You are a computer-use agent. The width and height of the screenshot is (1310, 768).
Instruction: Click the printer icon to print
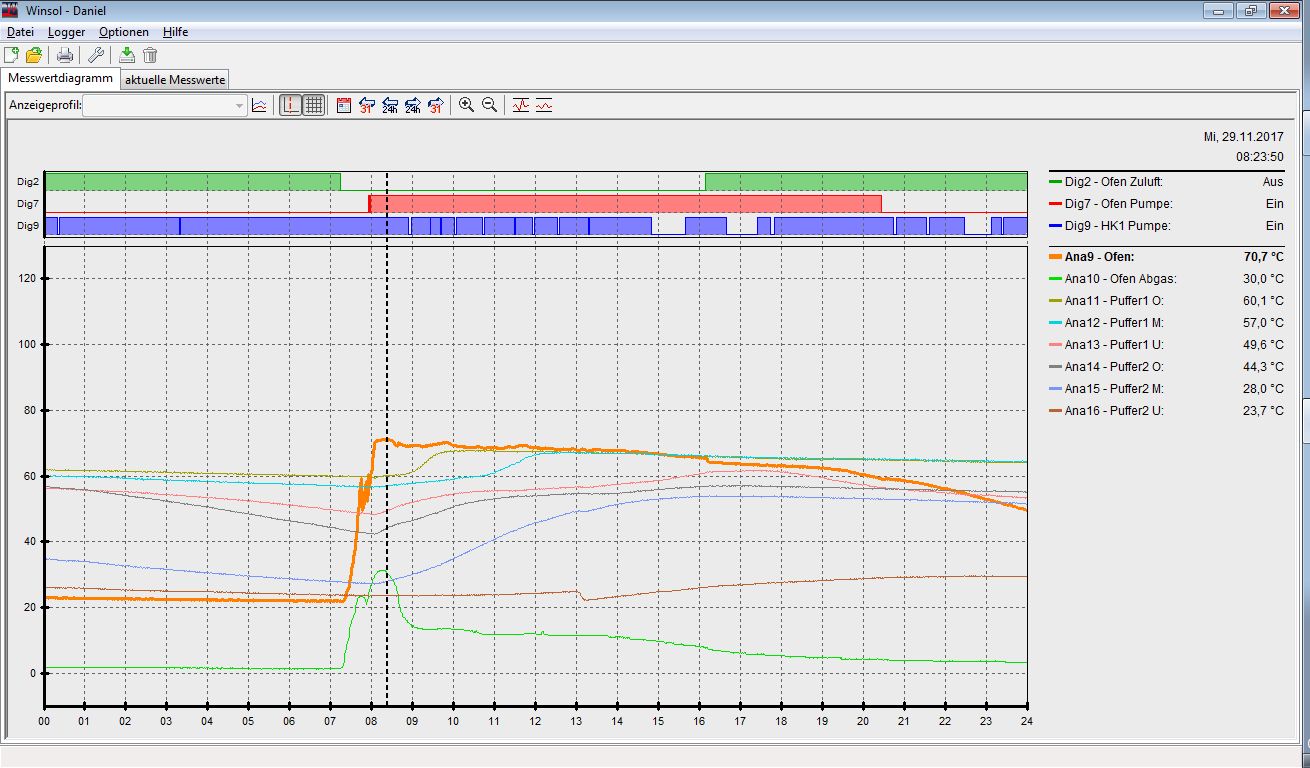pos(64,55)
